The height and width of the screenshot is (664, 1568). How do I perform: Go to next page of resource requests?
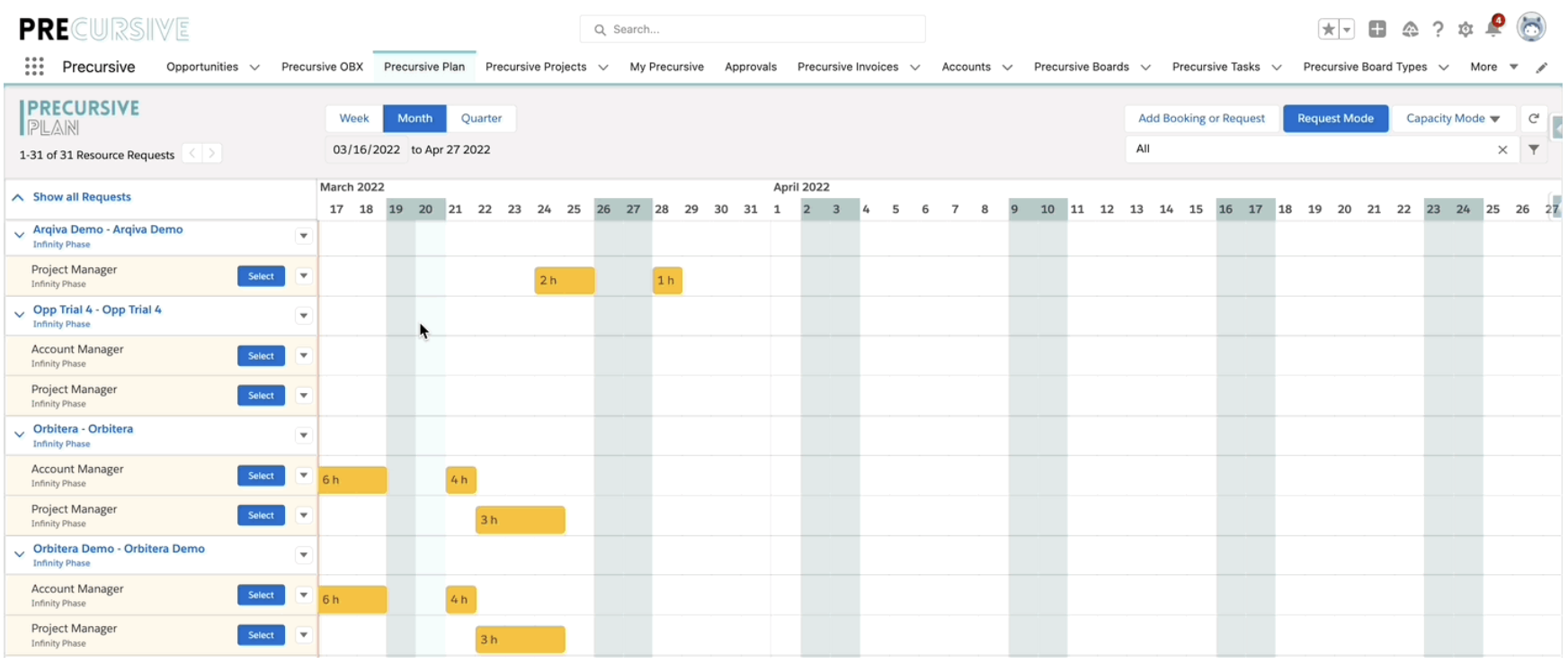(x=212, y=154)
